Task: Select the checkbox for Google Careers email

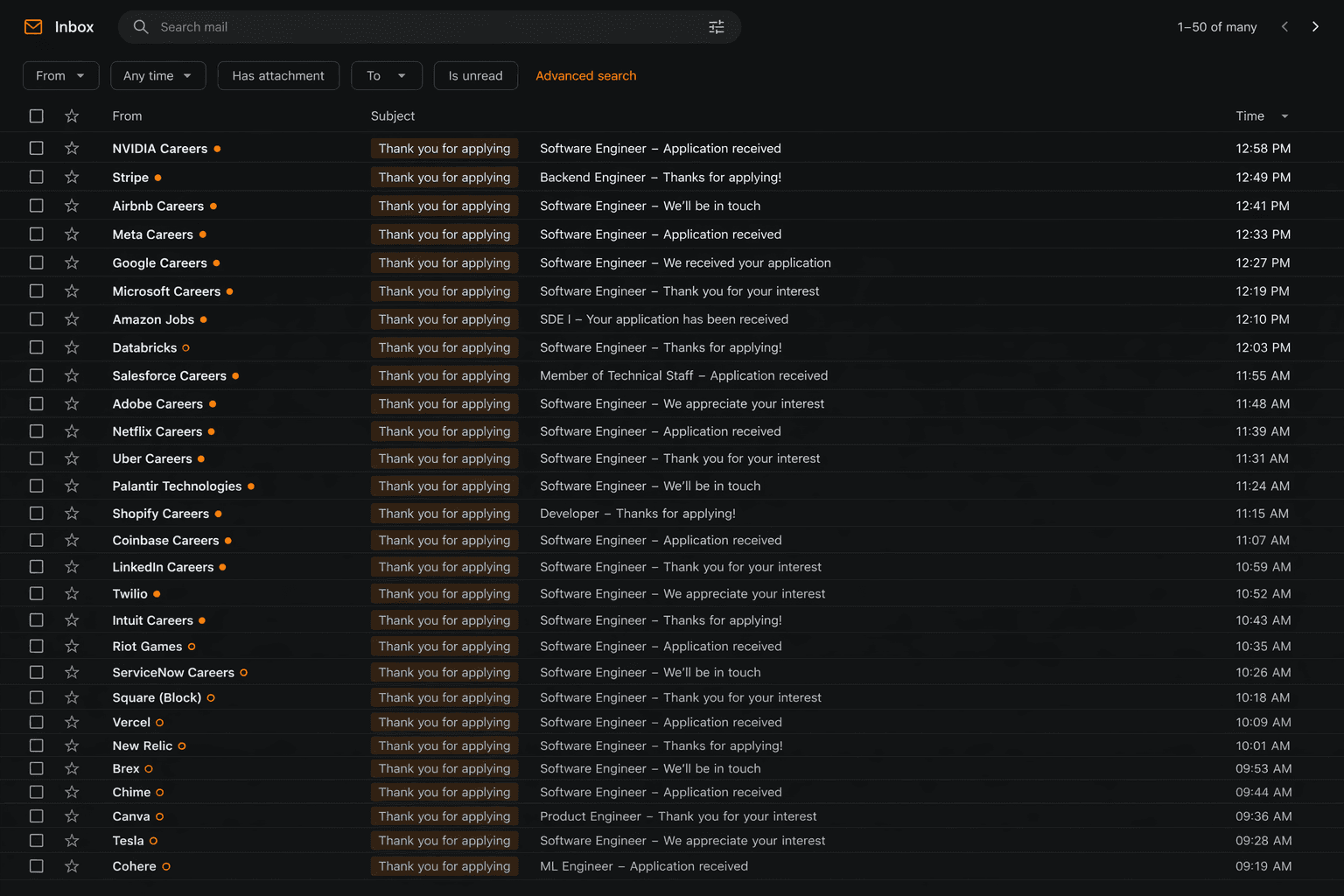Action: pos(36,262)
